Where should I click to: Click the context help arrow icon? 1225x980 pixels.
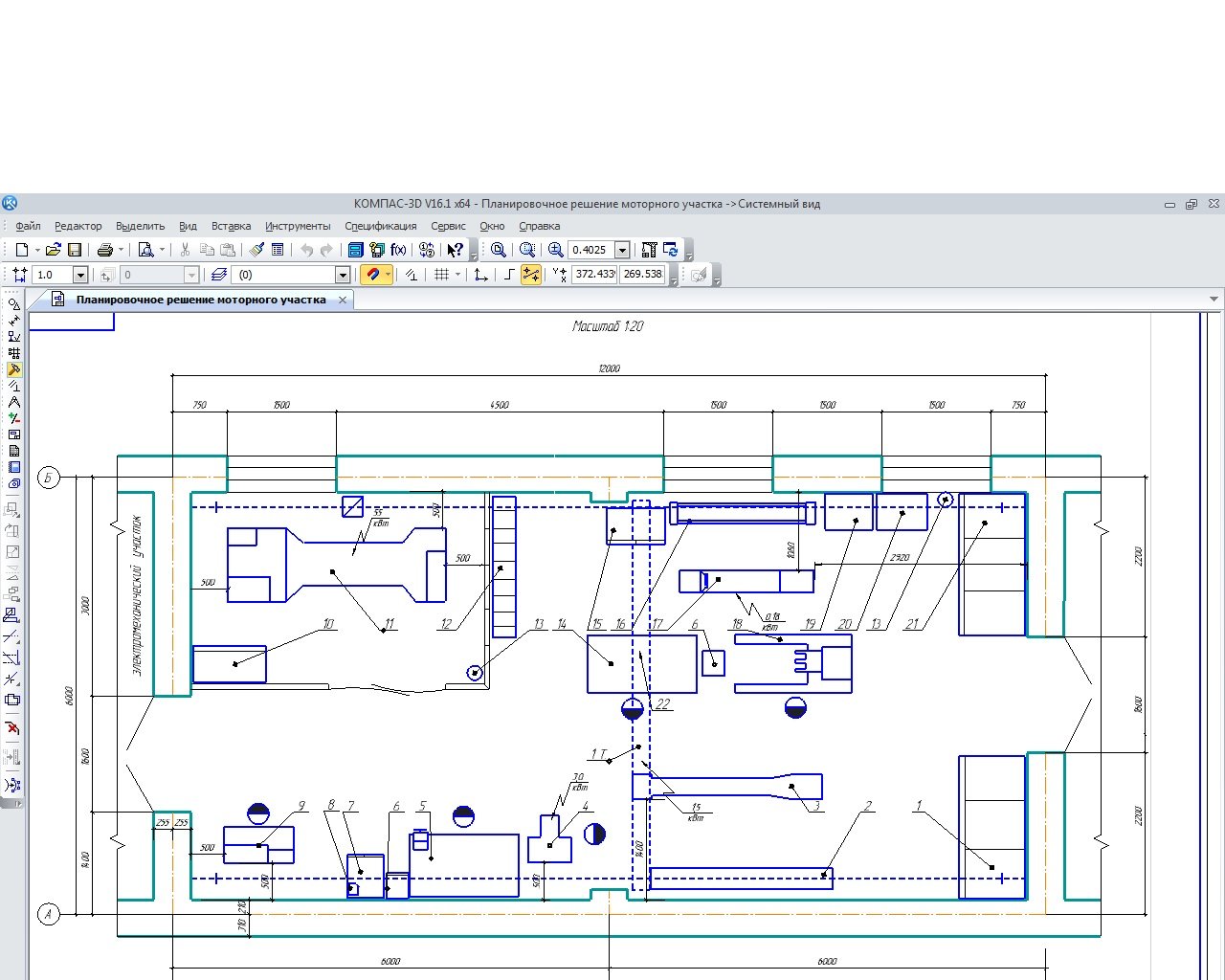pos(455,250)
